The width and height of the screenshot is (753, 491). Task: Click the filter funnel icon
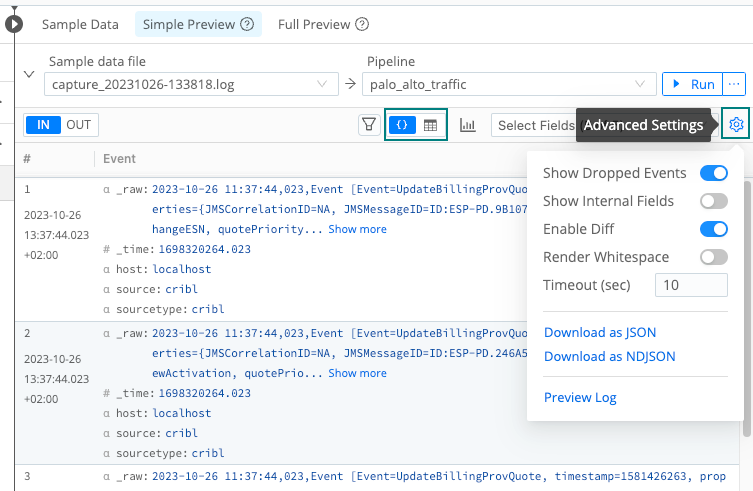click(x=369, y=125)
